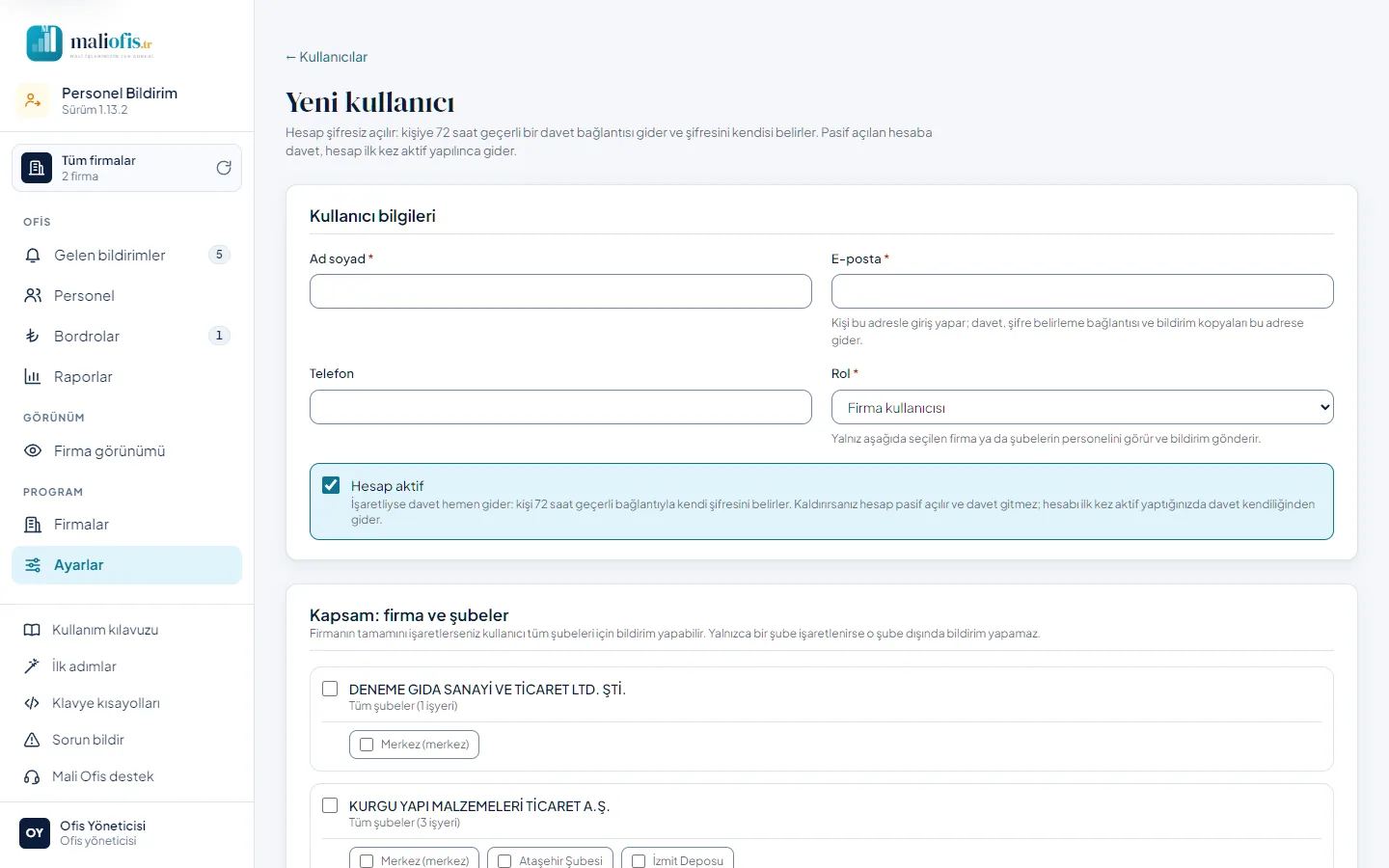The image size is (1389, 868).
Task: Click the sliders icon for Ayarlar
Action: pos(33,565)
